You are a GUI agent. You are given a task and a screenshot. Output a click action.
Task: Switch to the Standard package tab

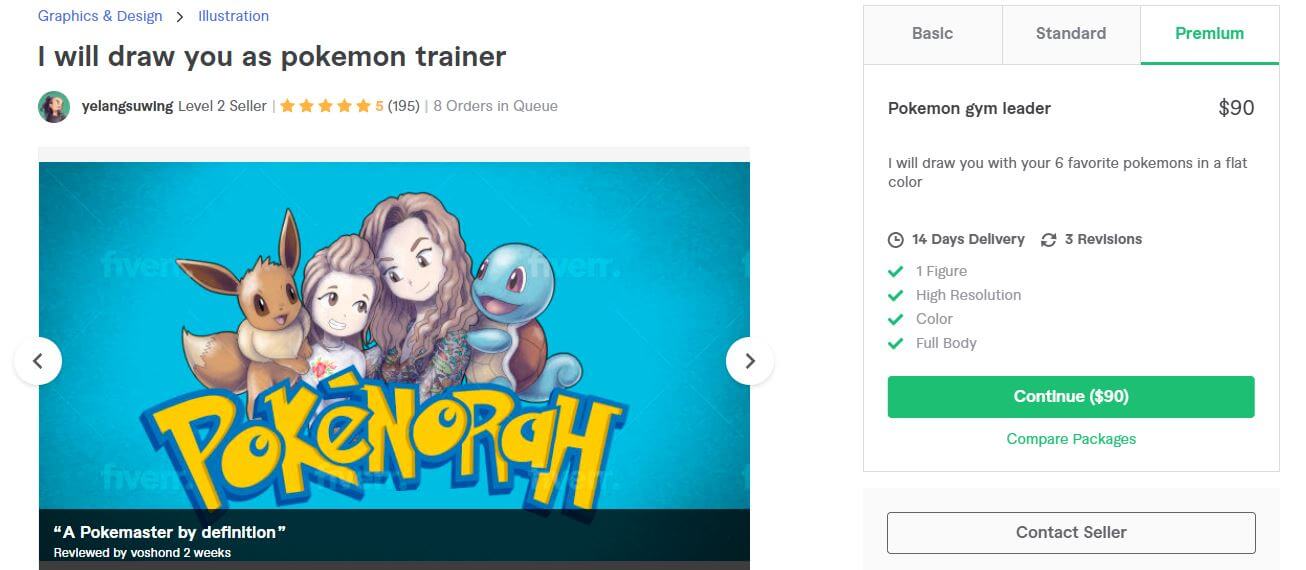(x=1071, y=34)
